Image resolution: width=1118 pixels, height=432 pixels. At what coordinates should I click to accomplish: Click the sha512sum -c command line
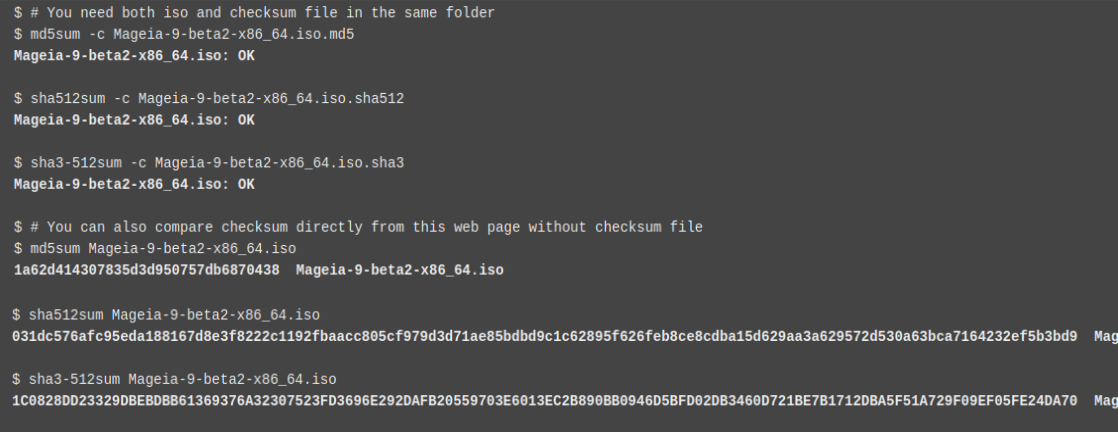pyautogui.click(x=209, y=98)
